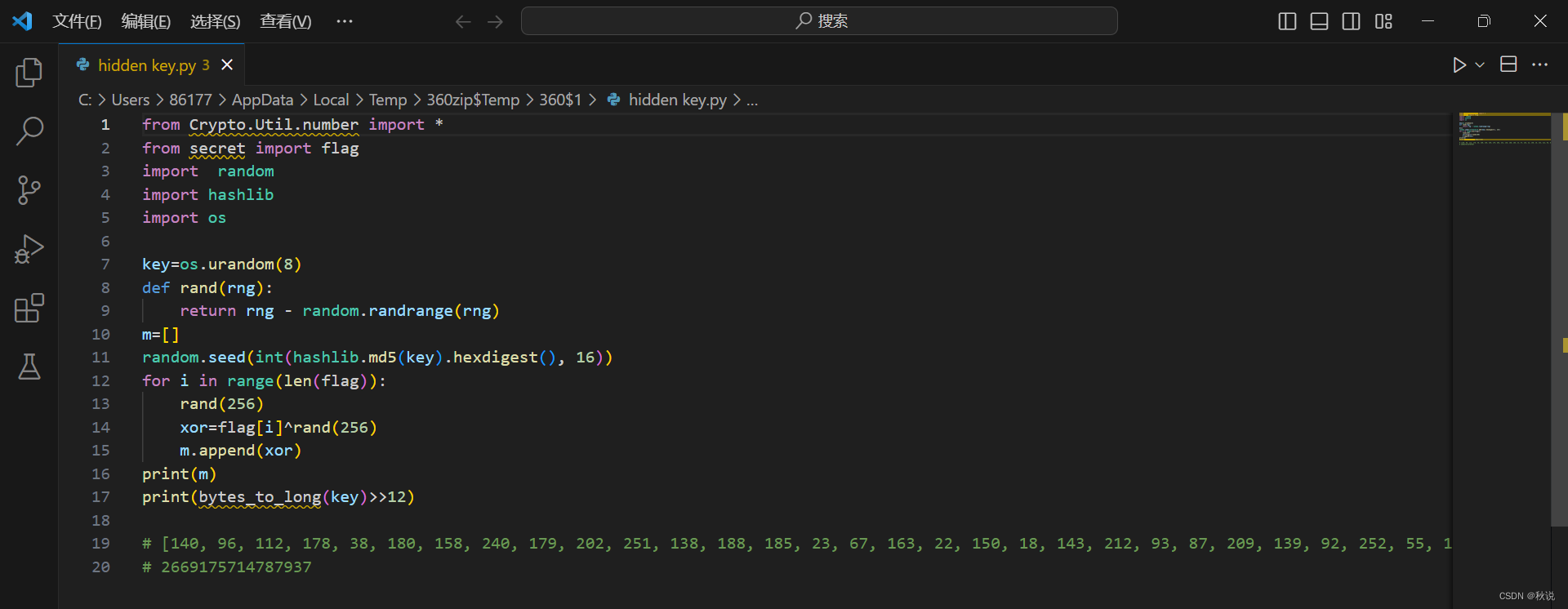The image size is (1568, 609).
Task: Click the Temp breadcrumb segment
Action: (388, 100)
